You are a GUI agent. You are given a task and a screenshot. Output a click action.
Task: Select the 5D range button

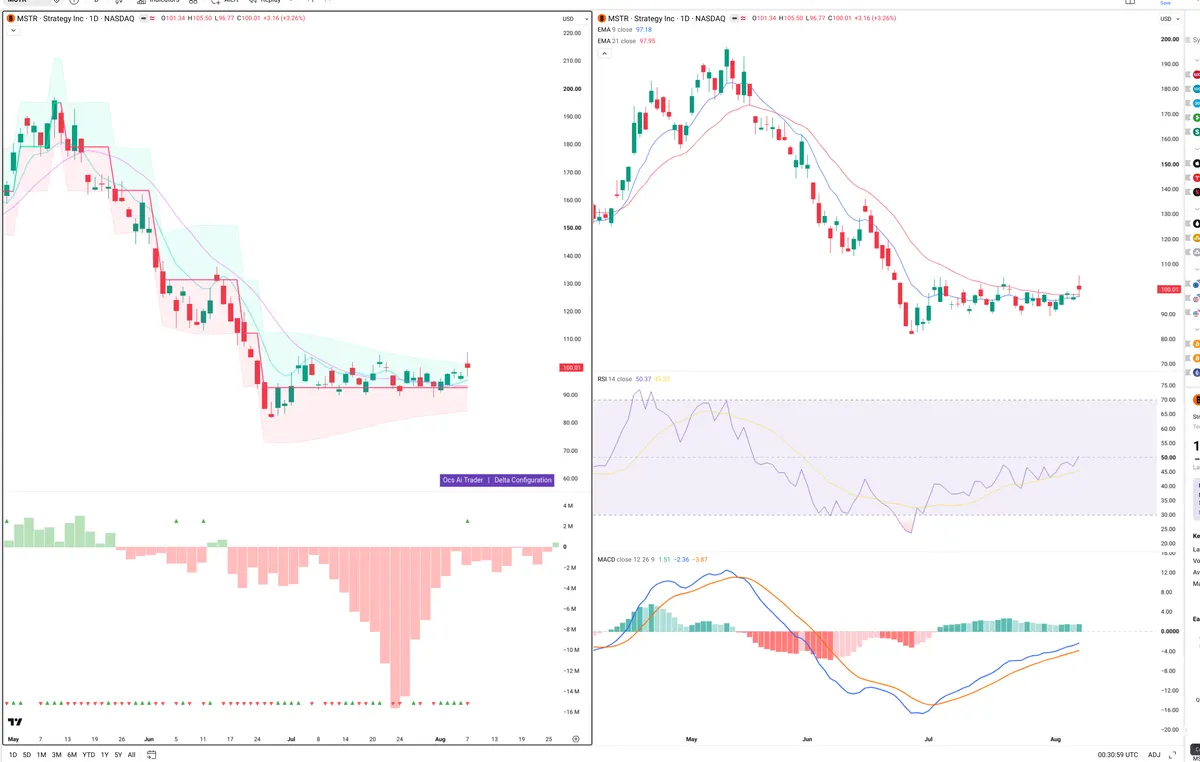click(27, 754)
